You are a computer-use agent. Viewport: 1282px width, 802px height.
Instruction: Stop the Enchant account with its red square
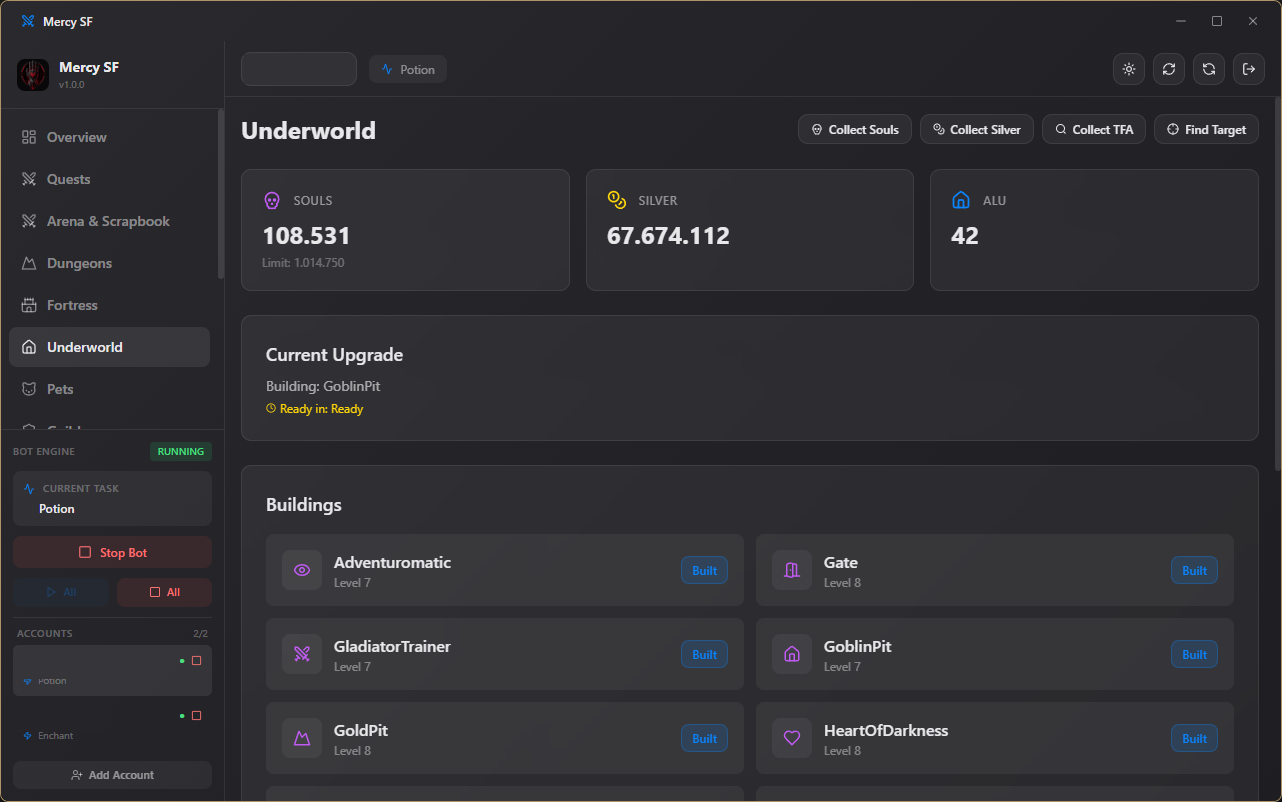[196, 715]
